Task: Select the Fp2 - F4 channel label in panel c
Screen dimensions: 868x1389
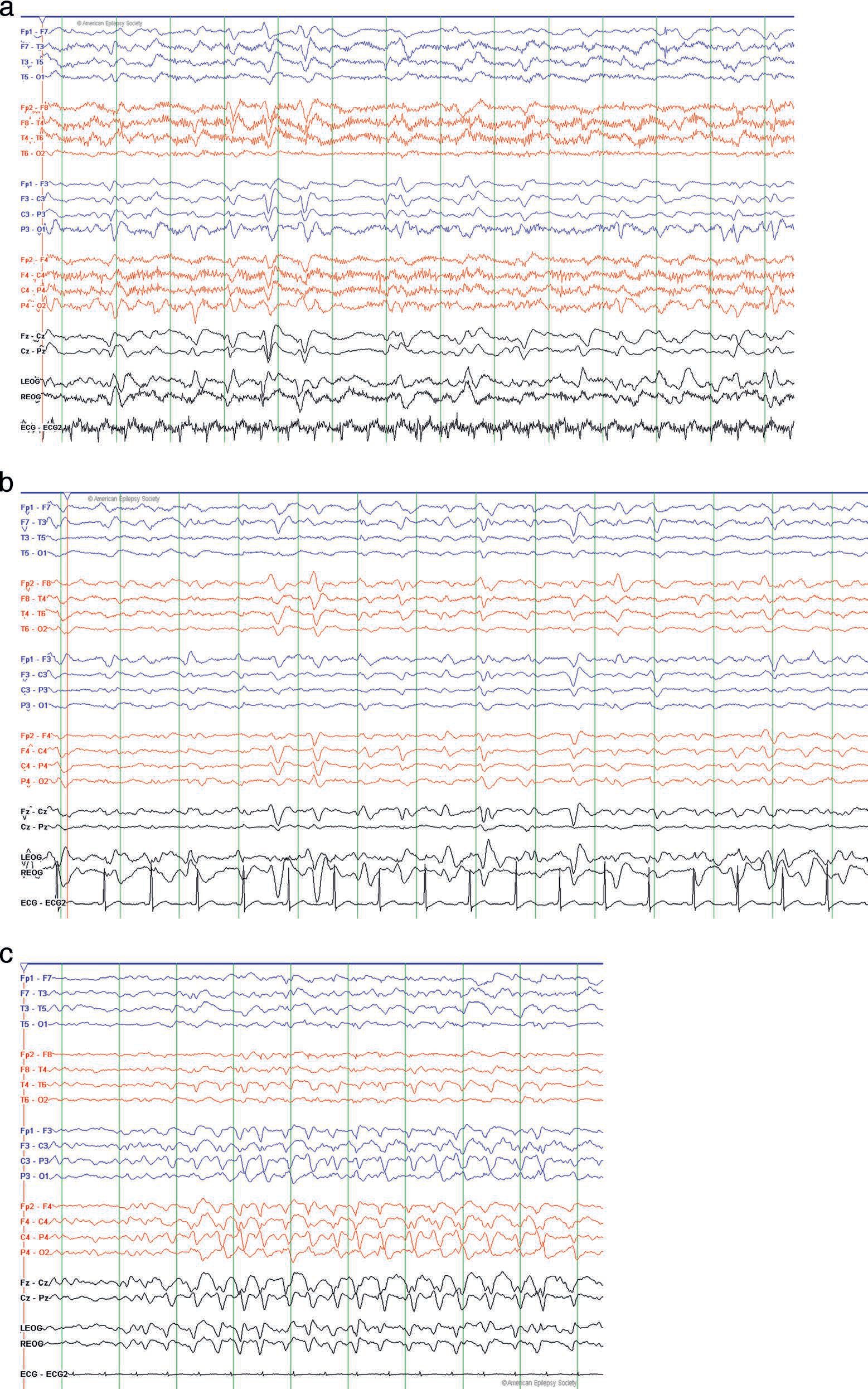Action: click(36, 1206)
